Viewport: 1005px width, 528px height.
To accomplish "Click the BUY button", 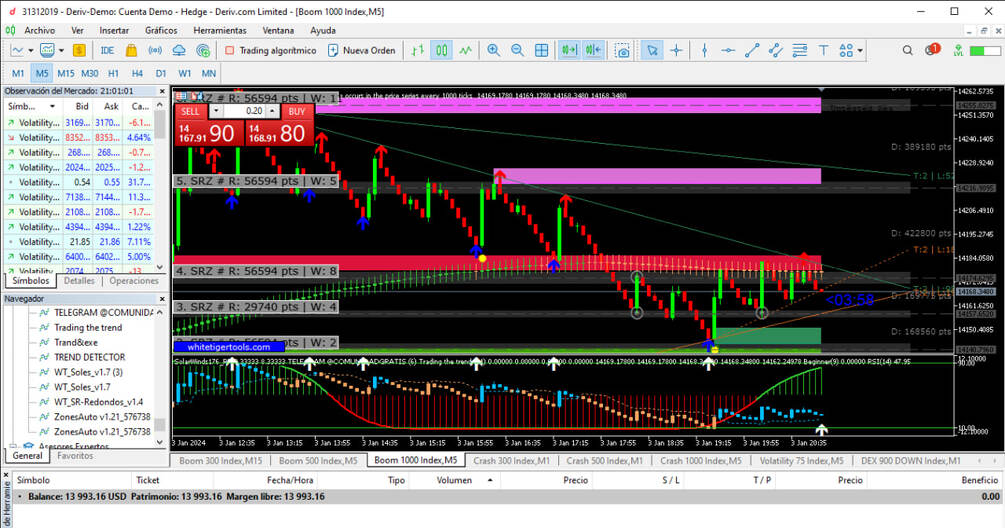I will pyautogui.click(x=297, y=111).
